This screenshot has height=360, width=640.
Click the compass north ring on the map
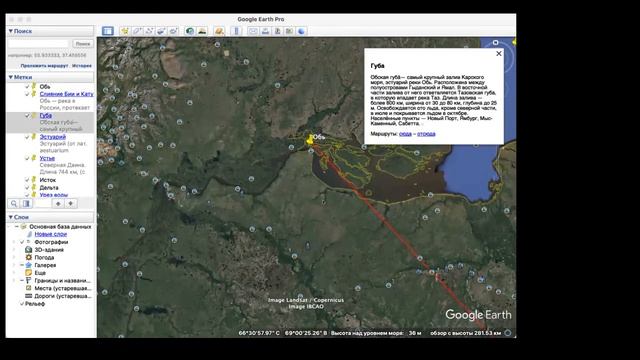(496, 42)
